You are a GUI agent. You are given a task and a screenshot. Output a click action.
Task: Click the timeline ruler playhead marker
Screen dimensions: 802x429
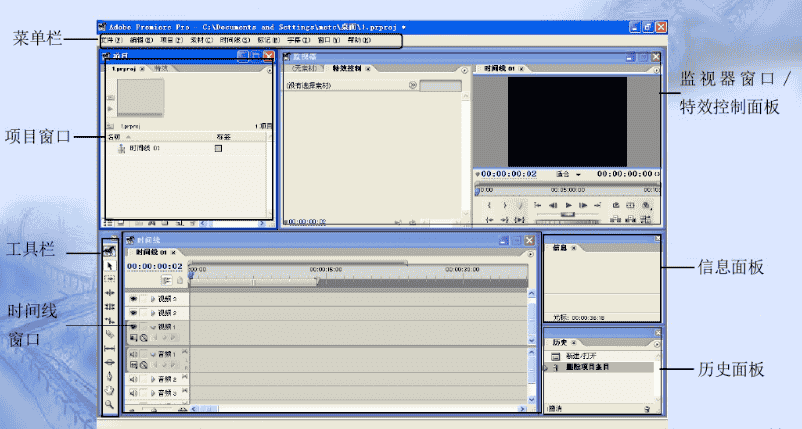(191, 273)
